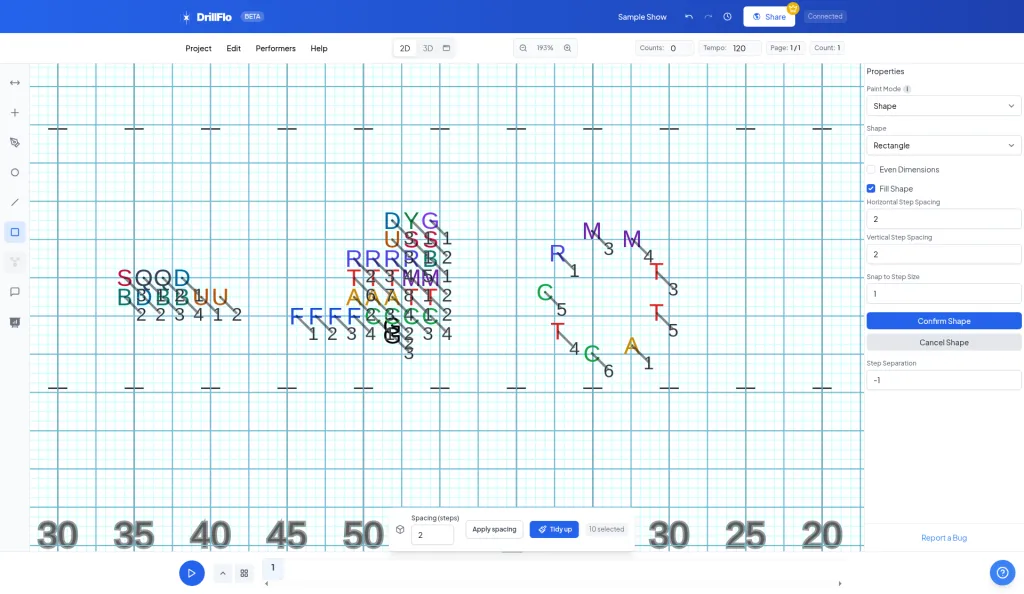
Task: Open the grid pages view icon
Action: tap(244, 573)
